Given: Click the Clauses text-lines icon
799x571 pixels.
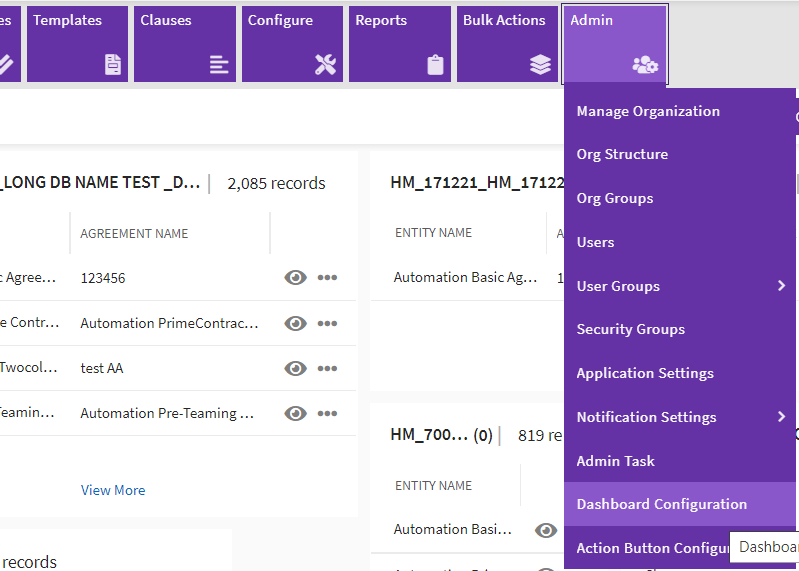Looking at the screenshot, I should [x=219, y=65].
